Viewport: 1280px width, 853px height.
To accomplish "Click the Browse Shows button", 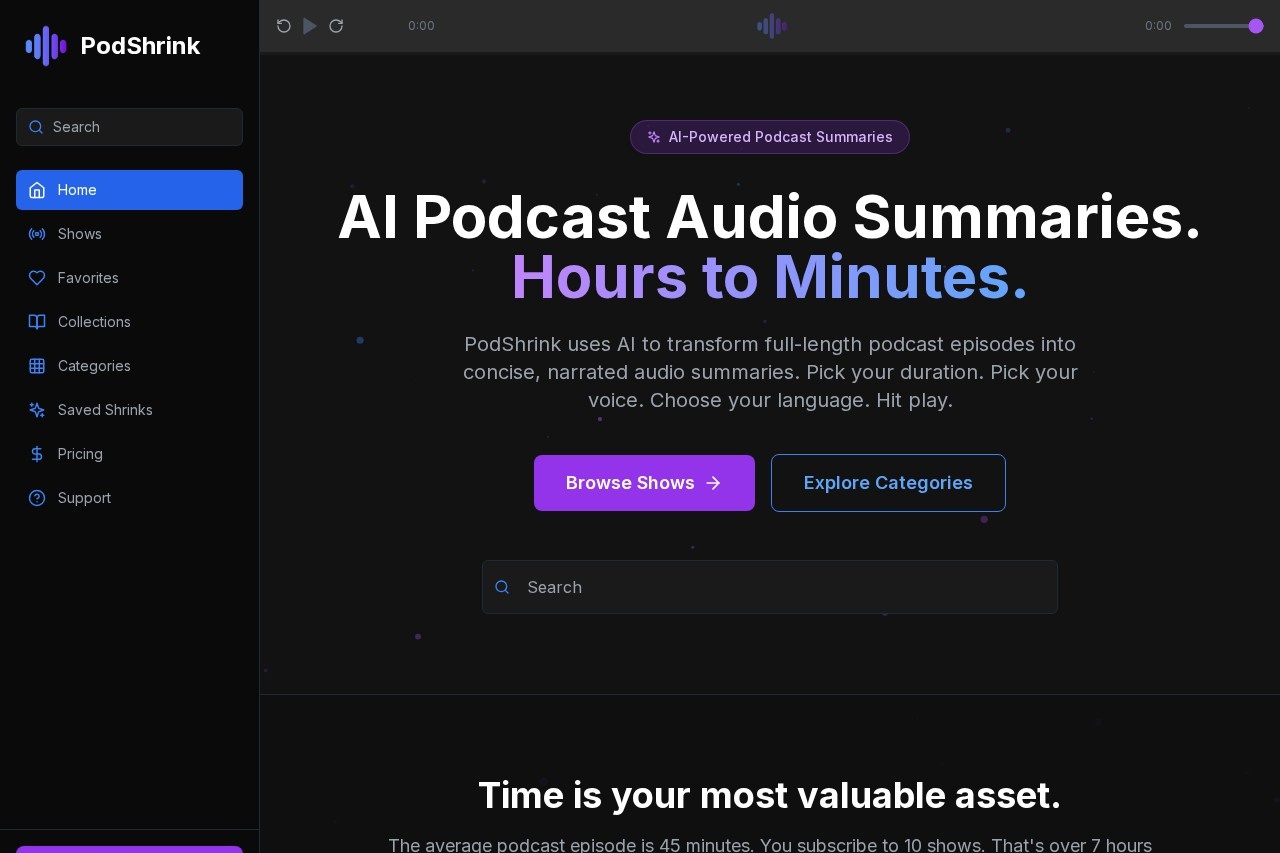I will pyautogui.click(x=644, y=483).
